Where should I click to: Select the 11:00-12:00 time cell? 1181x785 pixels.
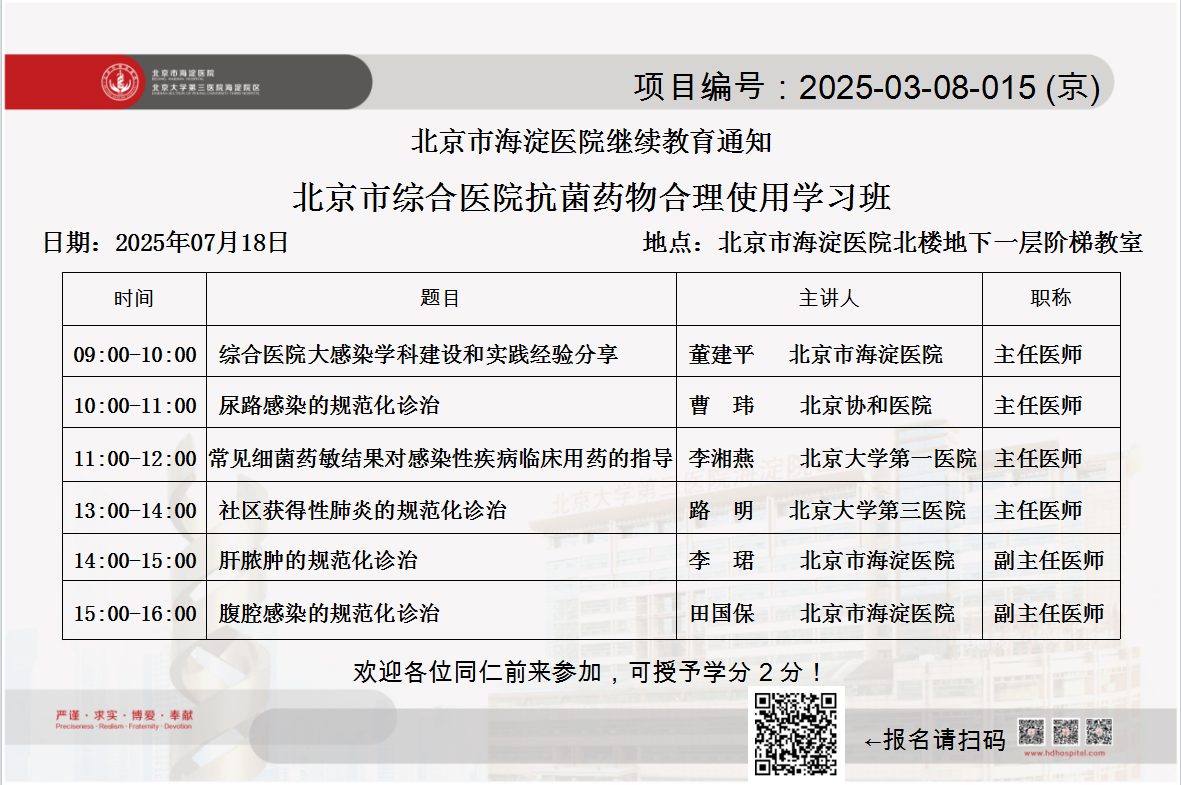pos(135,459)
